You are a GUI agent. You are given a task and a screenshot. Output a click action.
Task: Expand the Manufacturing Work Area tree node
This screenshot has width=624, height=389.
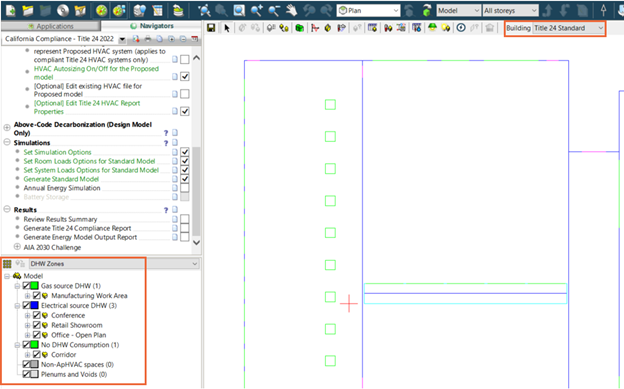27,295
